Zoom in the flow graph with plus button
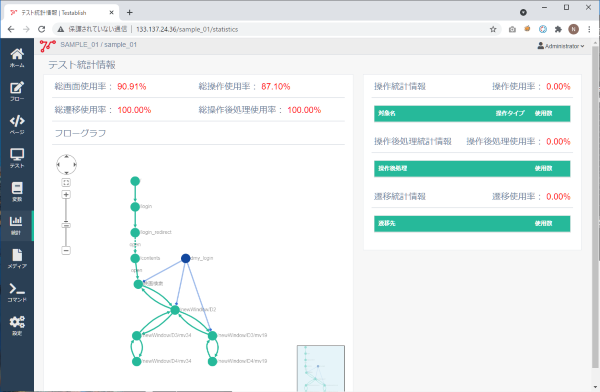This screenshot has width=600, height=392. (66, 194)
